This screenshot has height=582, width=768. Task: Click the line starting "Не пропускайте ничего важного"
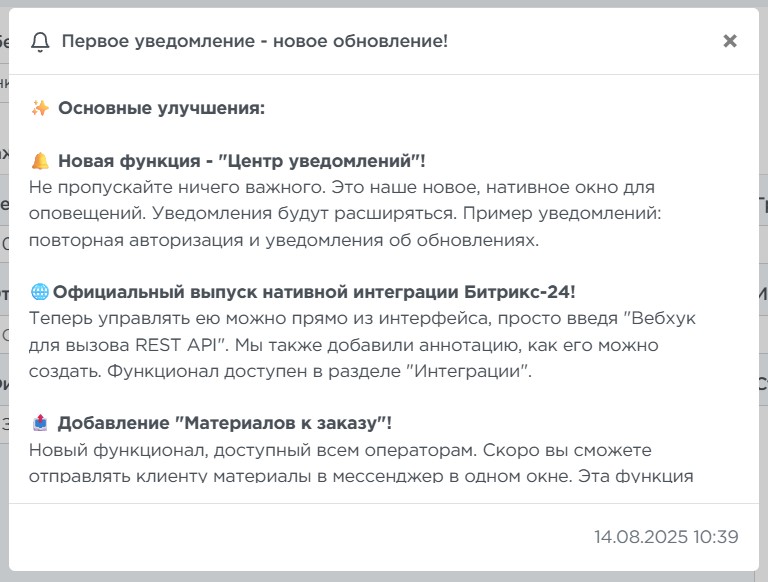340,187
